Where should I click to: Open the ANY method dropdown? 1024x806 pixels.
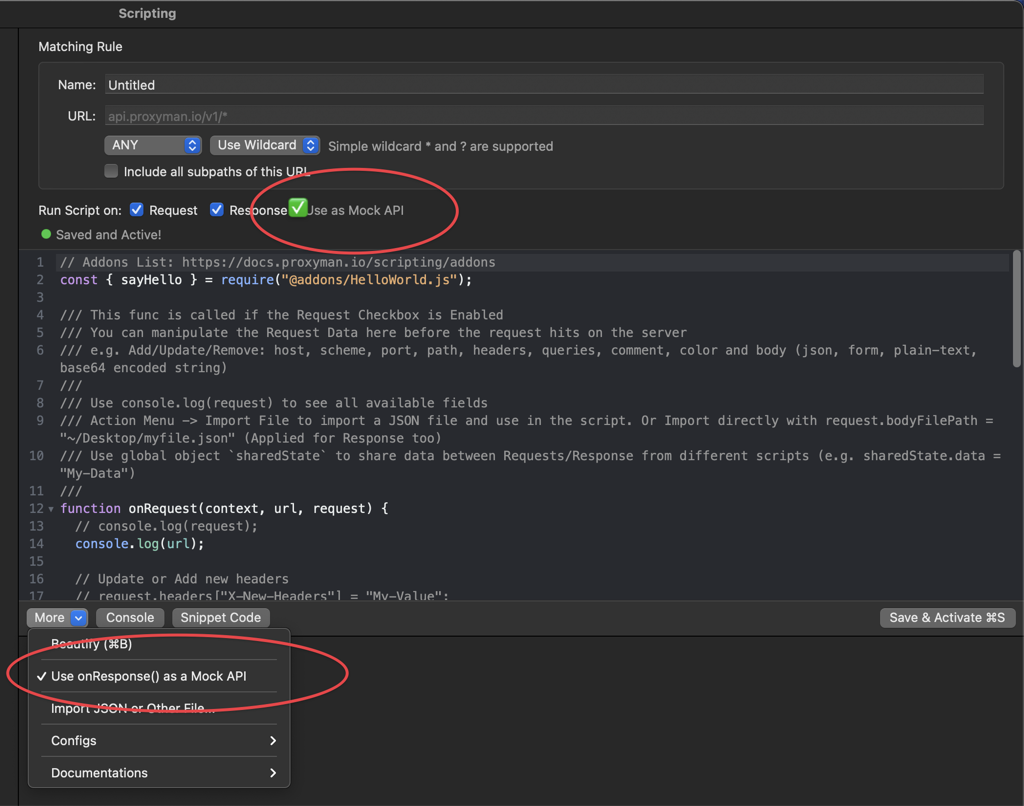[152, 145]
